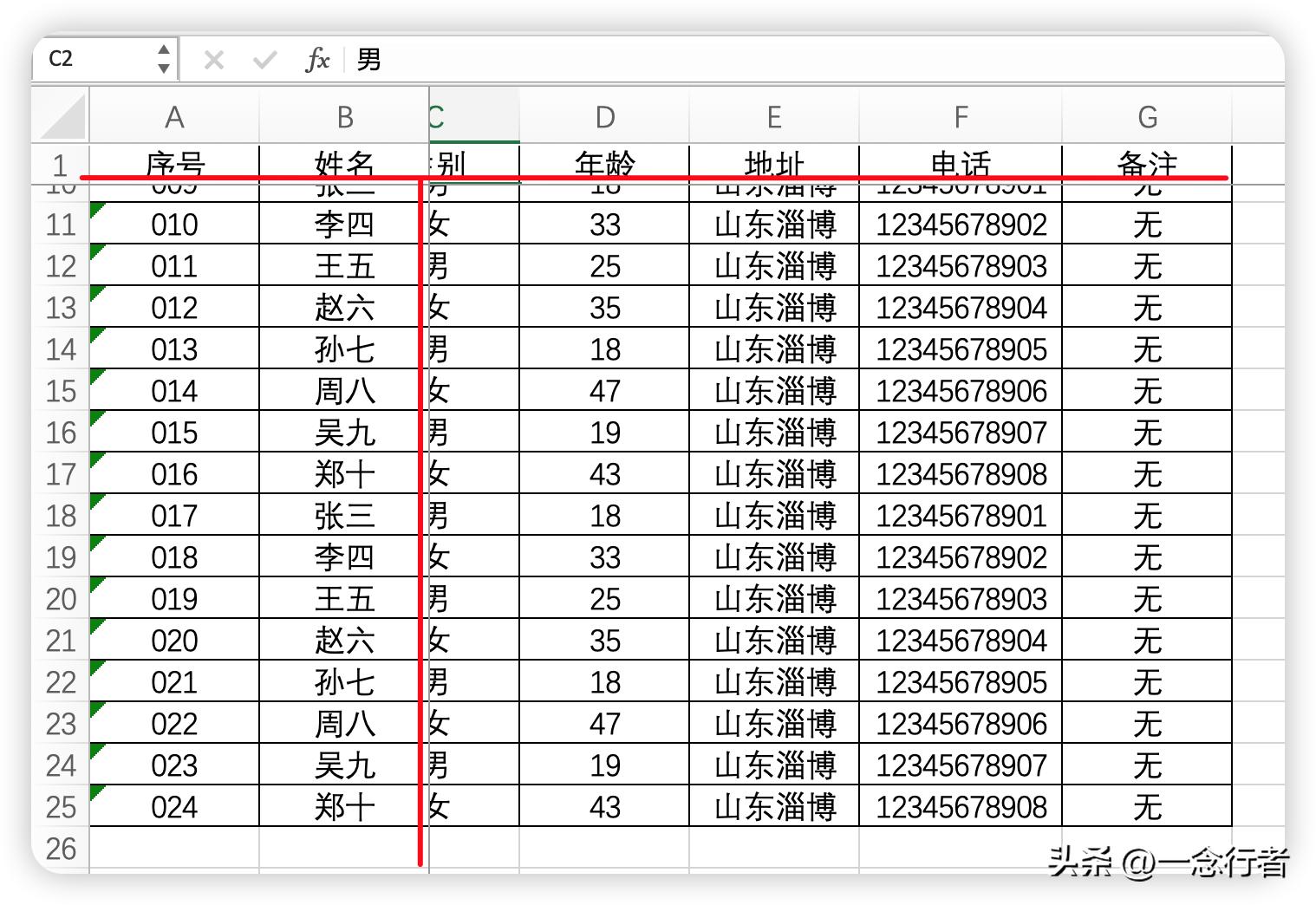Click the green error indicator on cell 010
Viewport: 1316px width, 905px height.
point(96,208)
